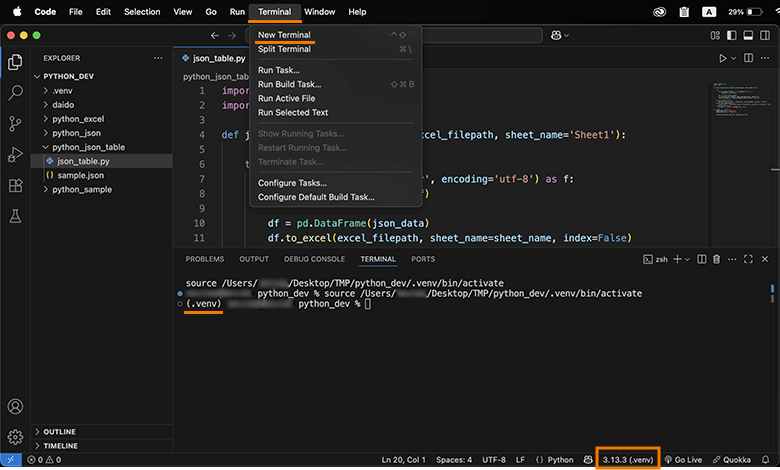Open the Extensions view

click(x=15, y=186)
